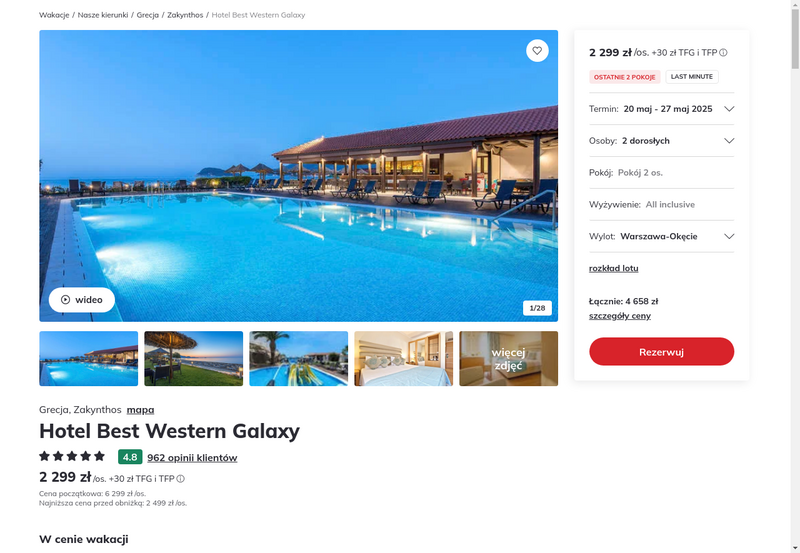Open Grecja breadcrumb link
Image resolution: width=800 pixels, height=553 pixels.
[x=147, y=15]
